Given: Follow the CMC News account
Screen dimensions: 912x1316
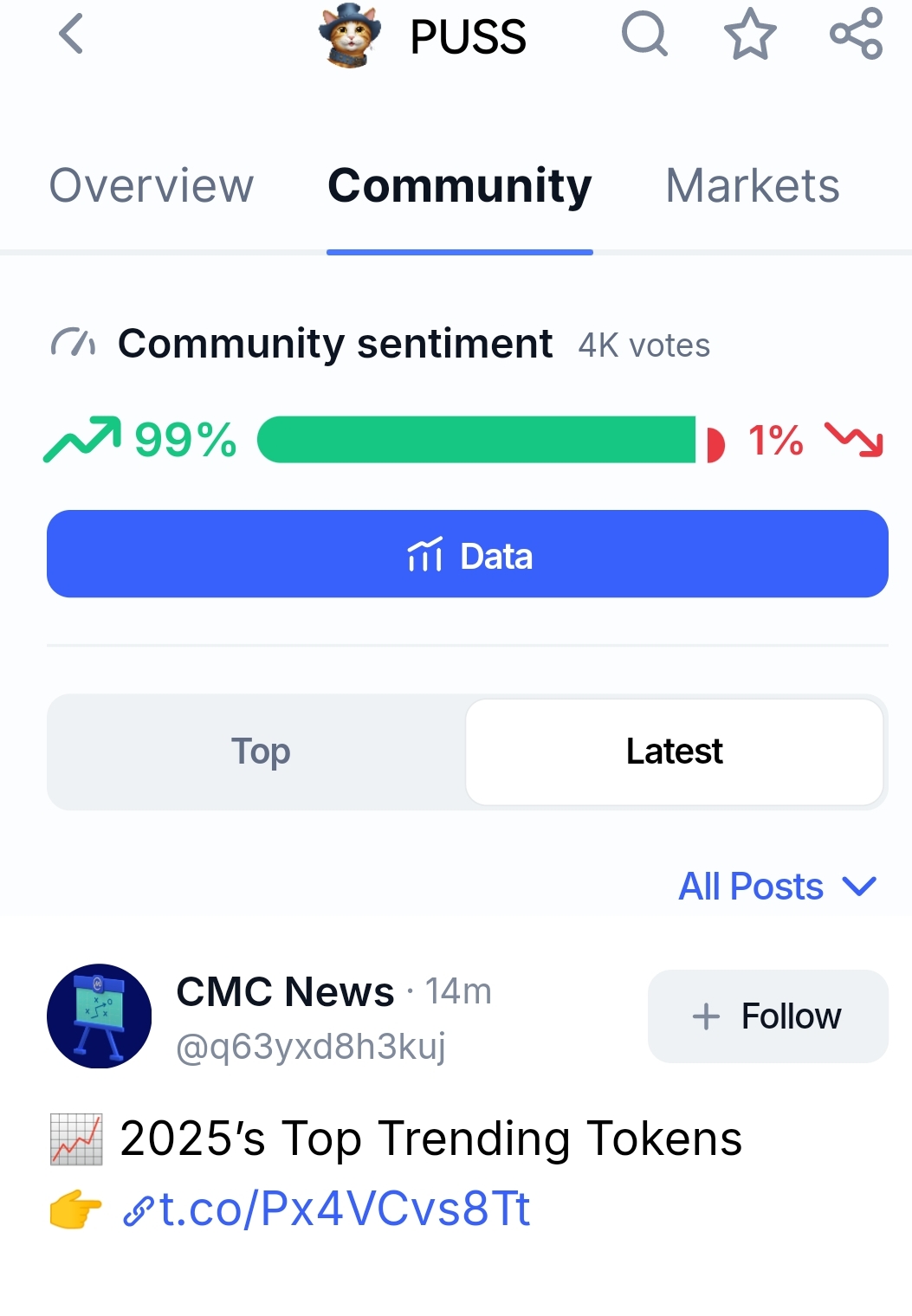Looking at the screenshot, I should tap(768, 1016).
